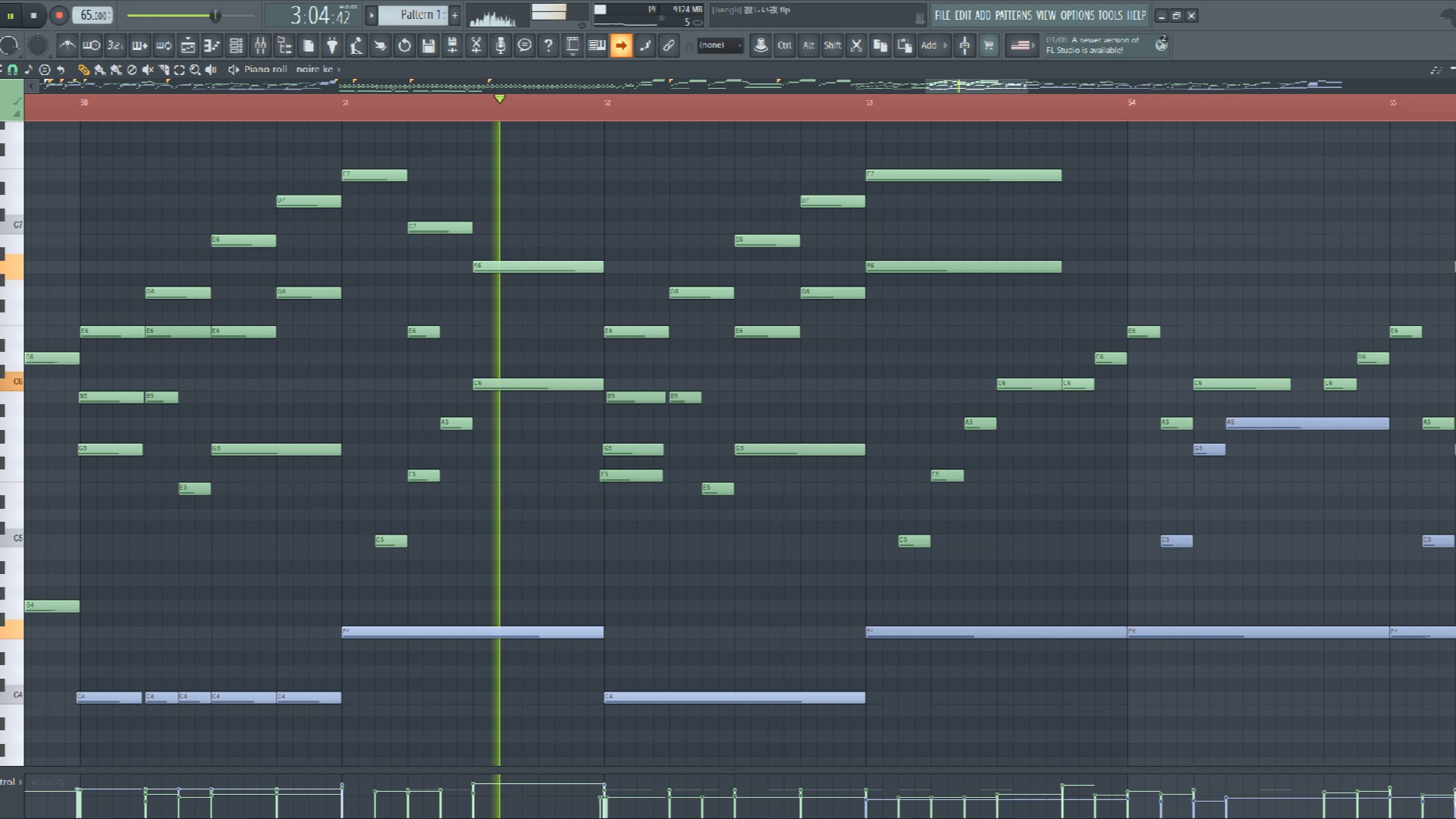Expand the Add button menu
The image size is (1456, 819).
click(x=934, y=45)
